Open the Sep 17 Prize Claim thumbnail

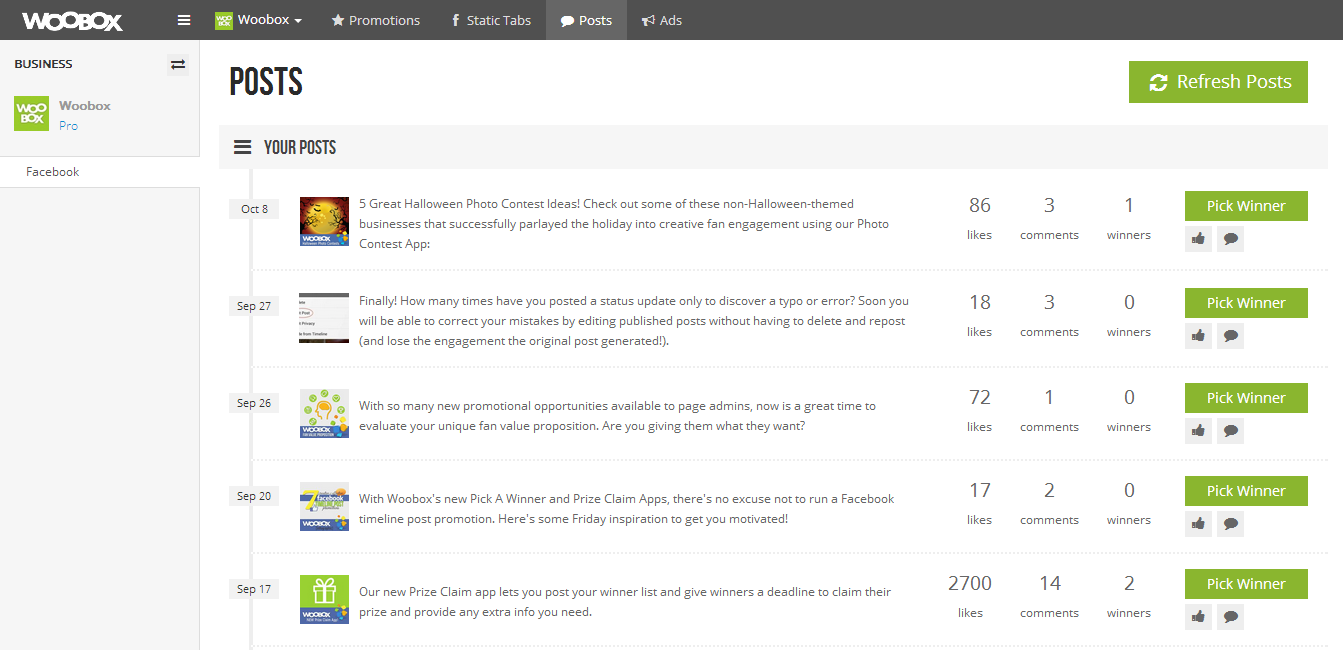point(324,599)
